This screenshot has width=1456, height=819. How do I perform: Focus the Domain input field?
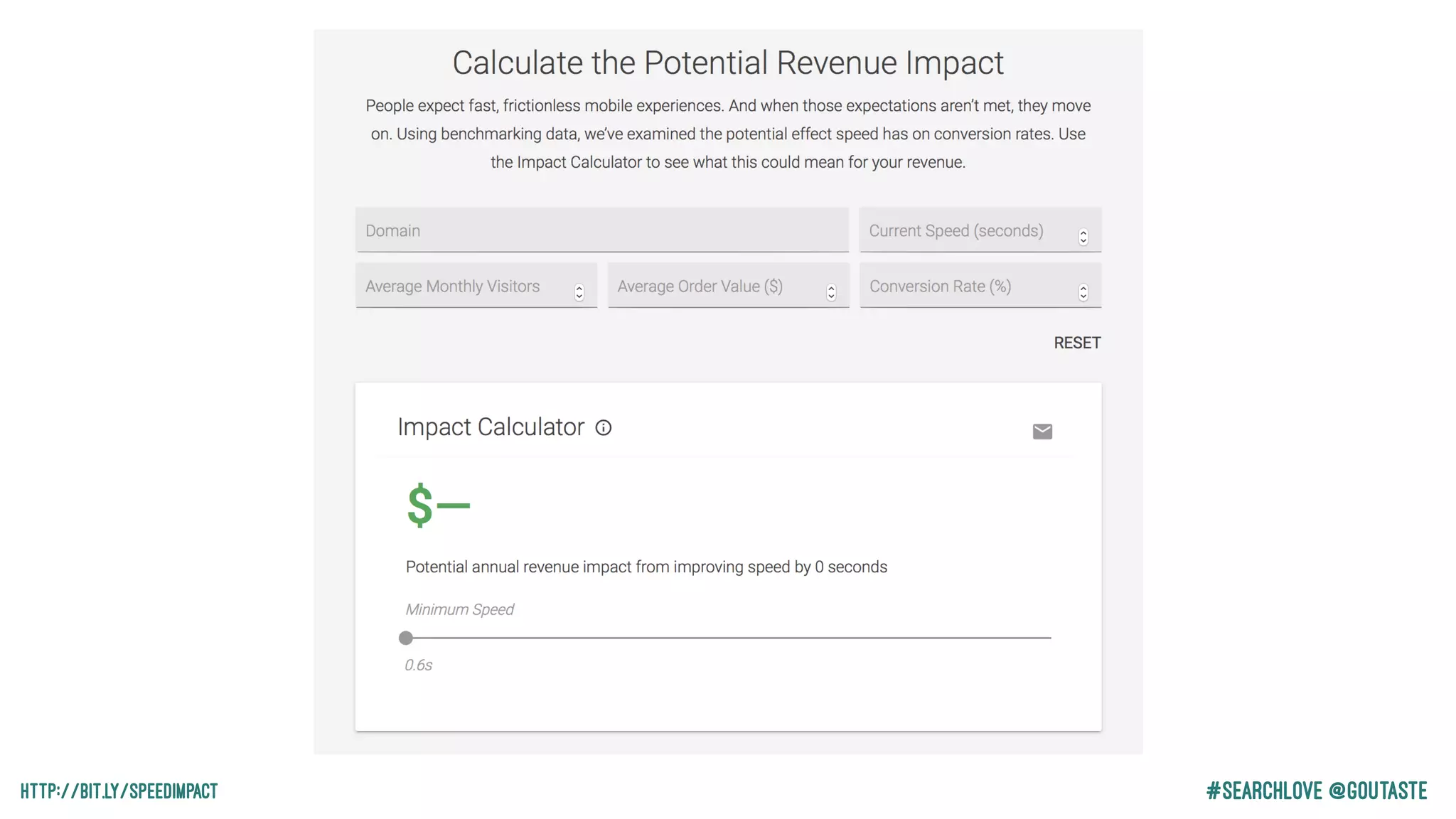point(601,230)
